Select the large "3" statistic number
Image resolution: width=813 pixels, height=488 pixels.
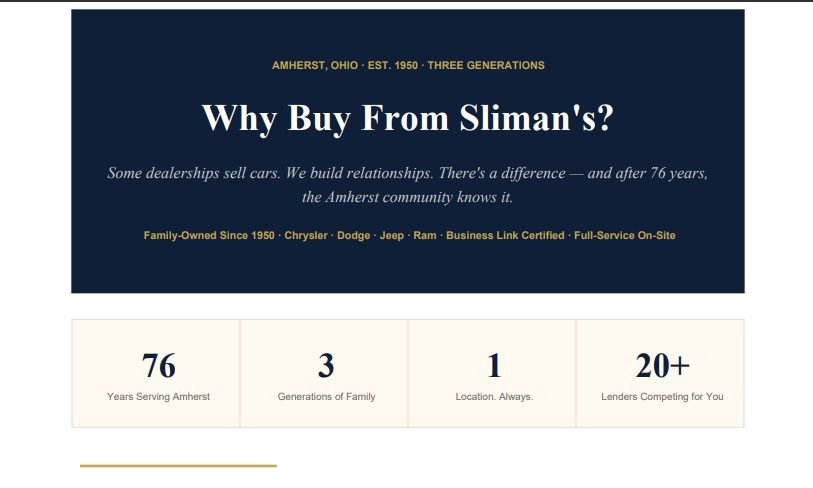(326, 366)
